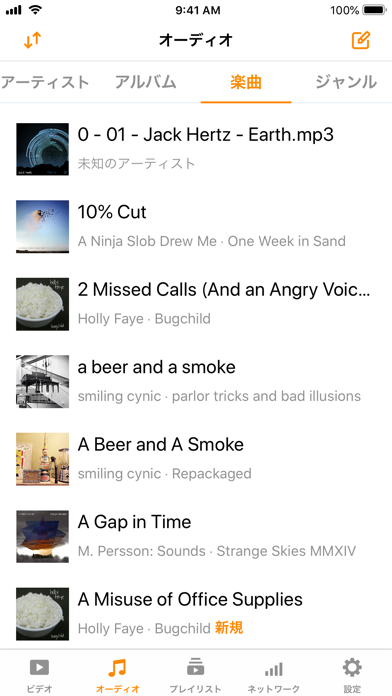This screenshot has height=696, width=392.
Task: Tap the edit pencil icon
Action: (360, 40)
